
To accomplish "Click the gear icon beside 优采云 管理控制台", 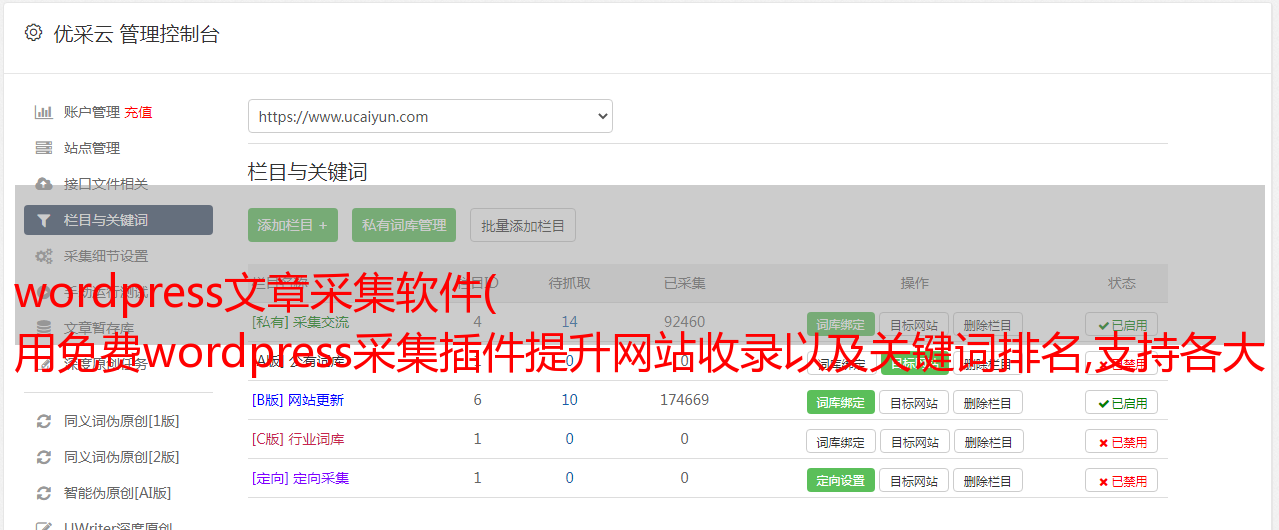I will pos(33,33).
